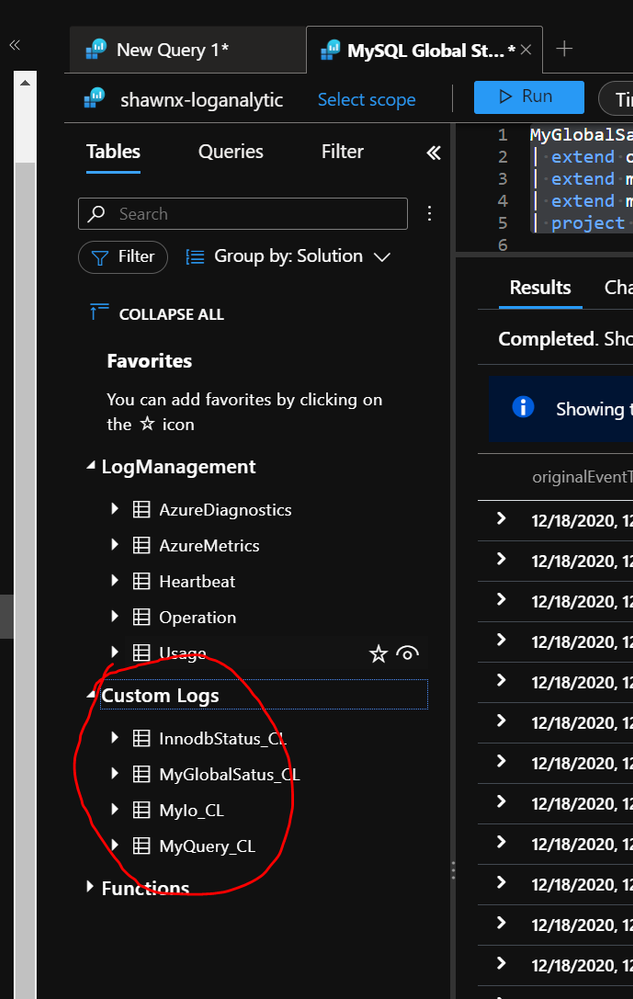Collapse the Custom Logs group
This screenshot has height=999, width=633.
[x=90, y=695]
